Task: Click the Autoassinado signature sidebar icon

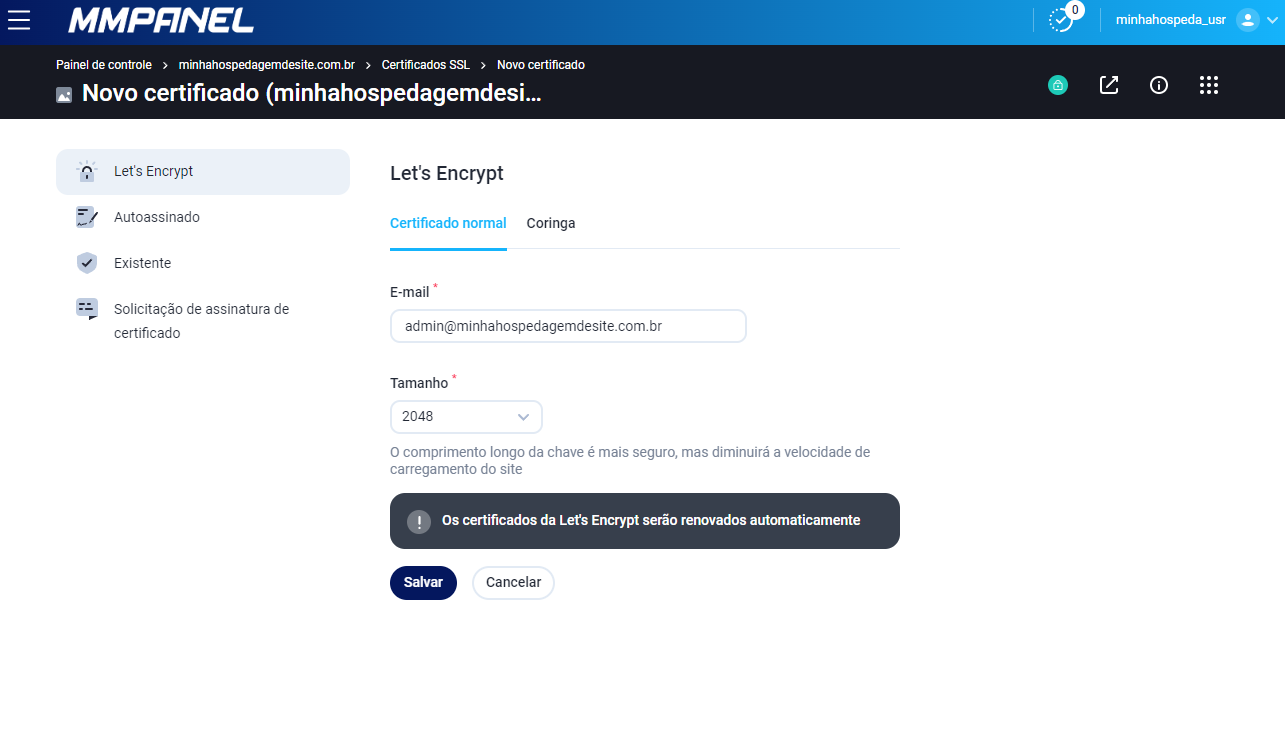Action: coord(87,217)
